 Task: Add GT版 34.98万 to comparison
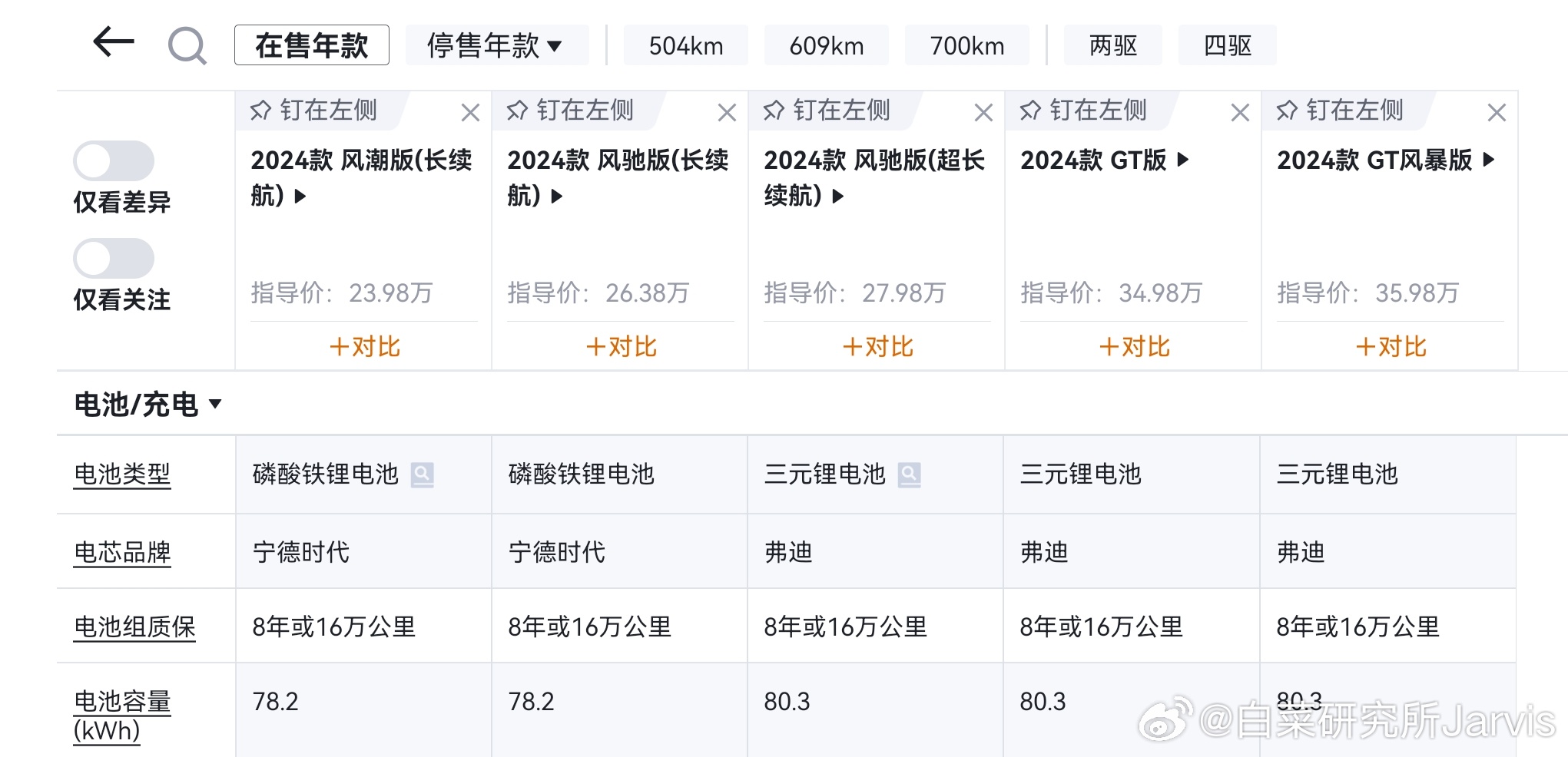coord(1134,347)
